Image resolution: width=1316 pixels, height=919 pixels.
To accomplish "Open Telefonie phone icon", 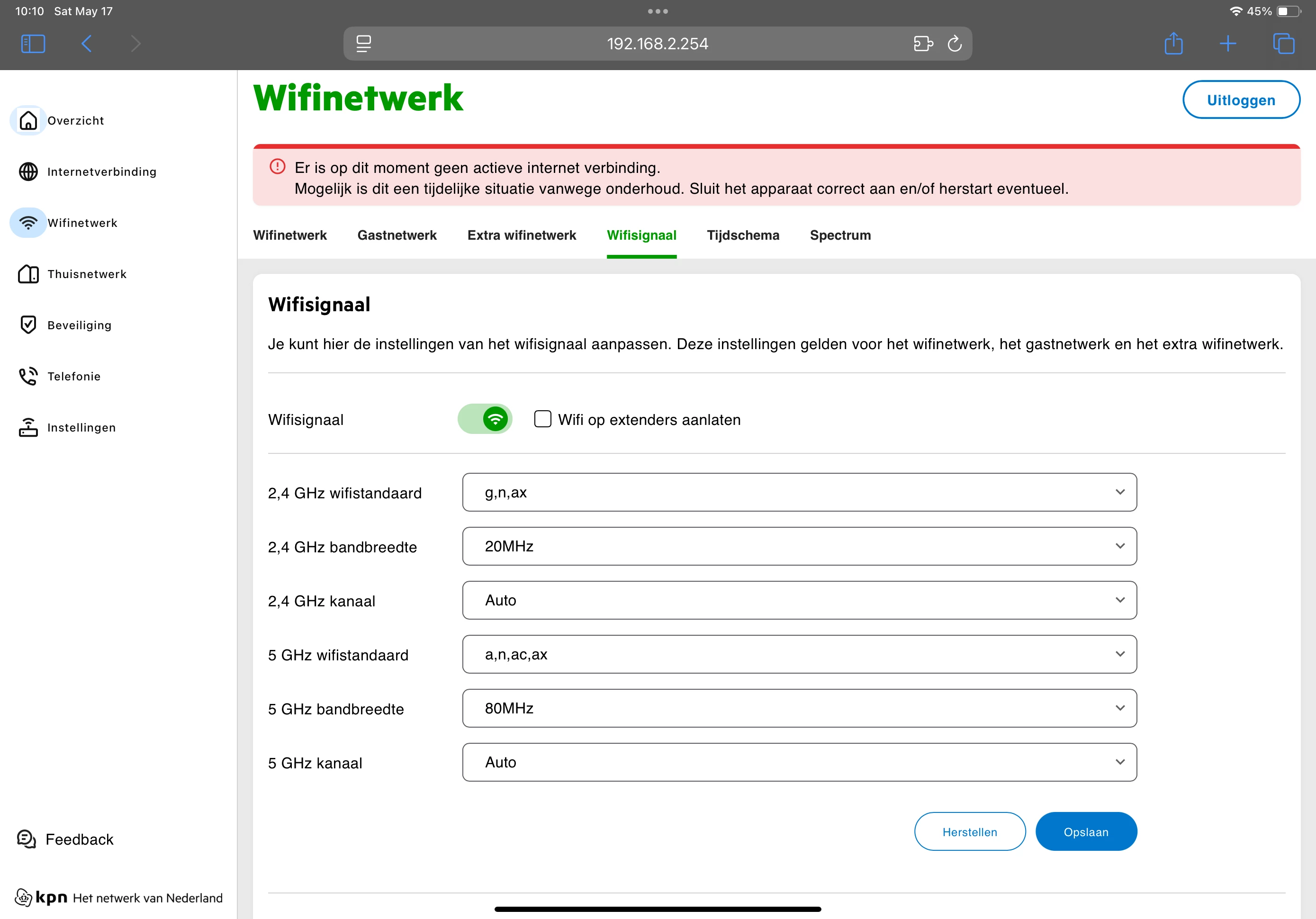I will coord(28,376).
